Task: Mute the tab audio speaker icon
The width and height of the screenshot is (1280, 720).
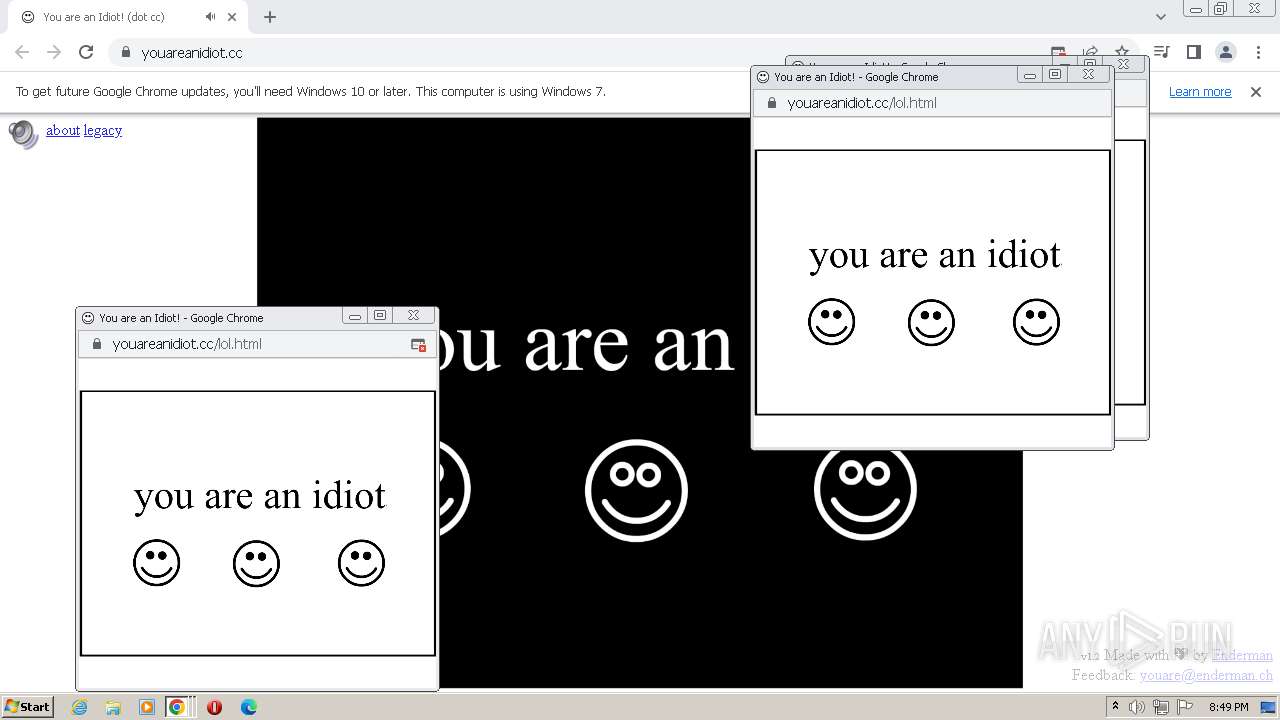Action: pos(210,17)
